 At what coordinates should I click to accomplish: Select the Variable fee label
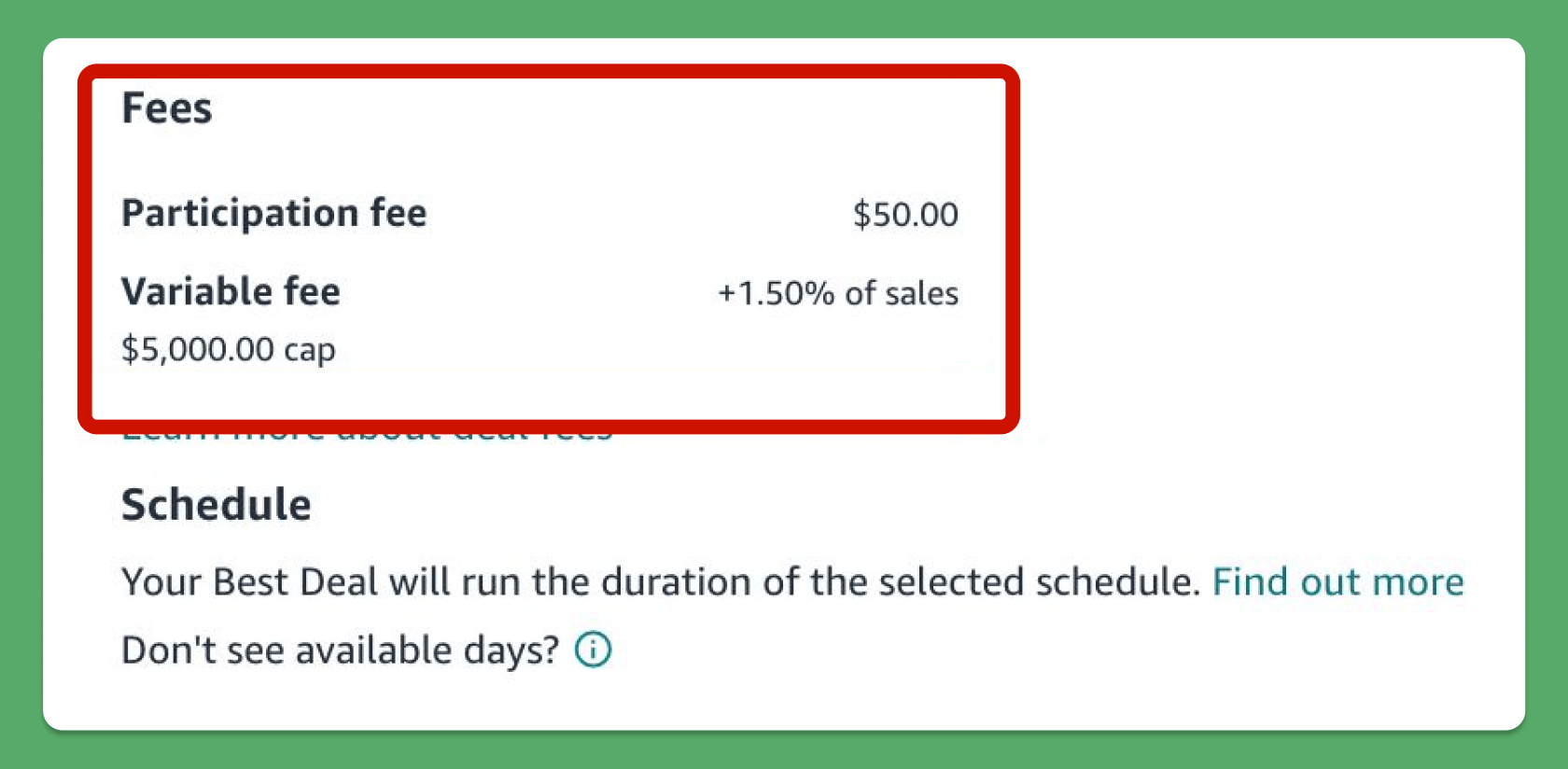[231, 291]
